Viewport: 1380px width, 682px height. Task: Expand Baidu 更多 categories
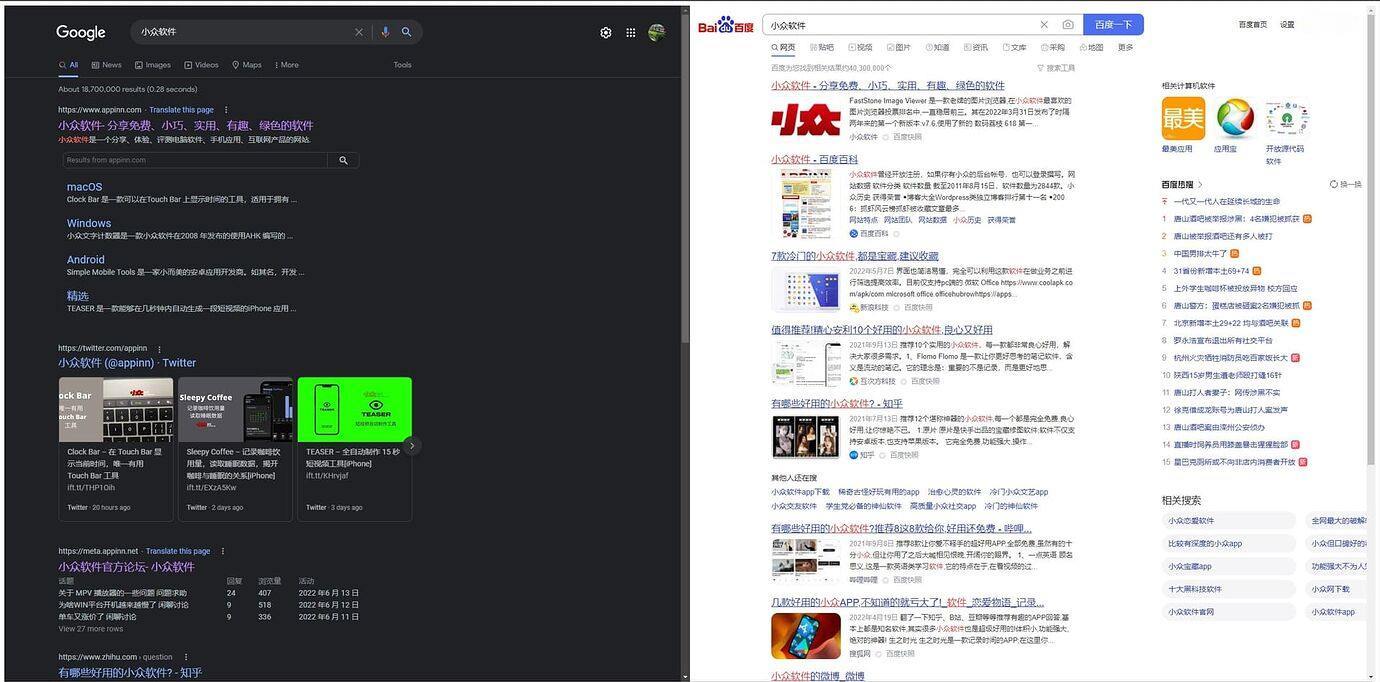pos(1126,47)
